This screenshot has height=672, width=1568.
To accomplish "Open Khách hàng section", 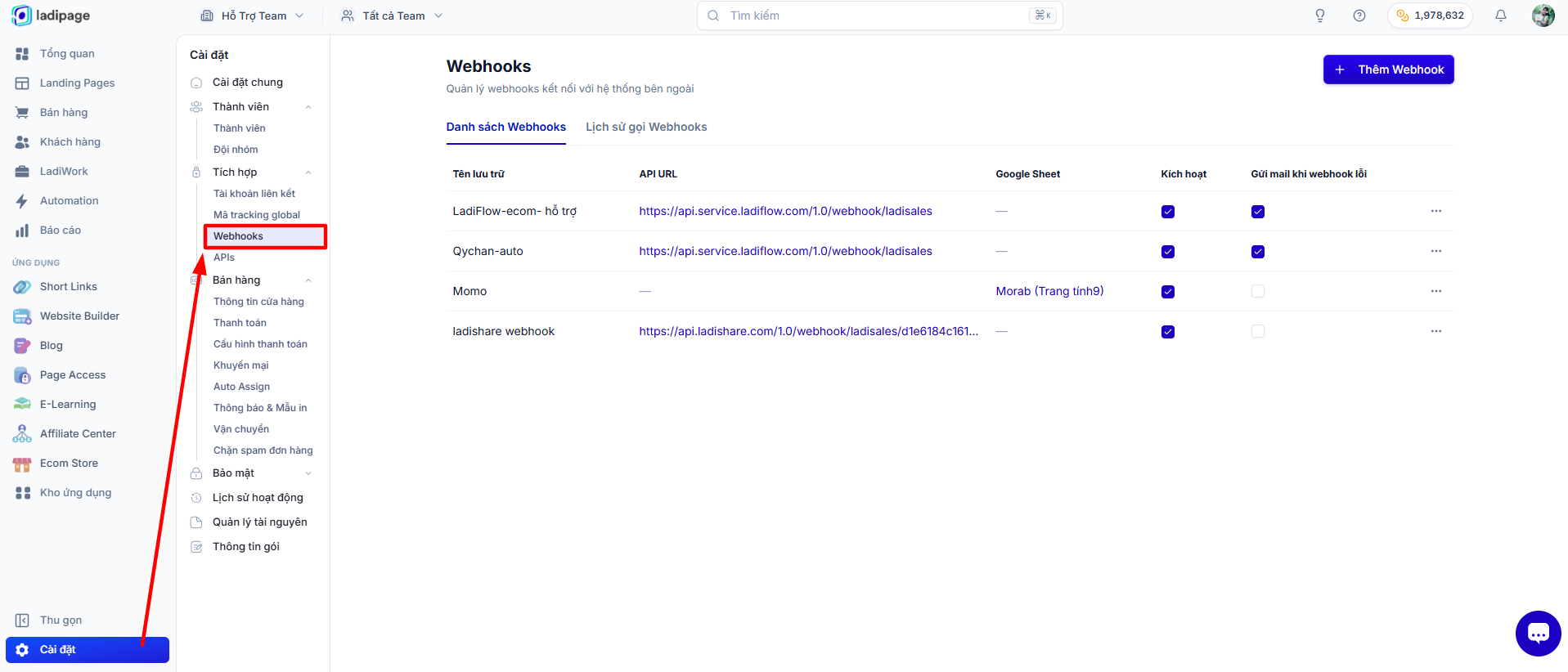I will click(70, 142).
